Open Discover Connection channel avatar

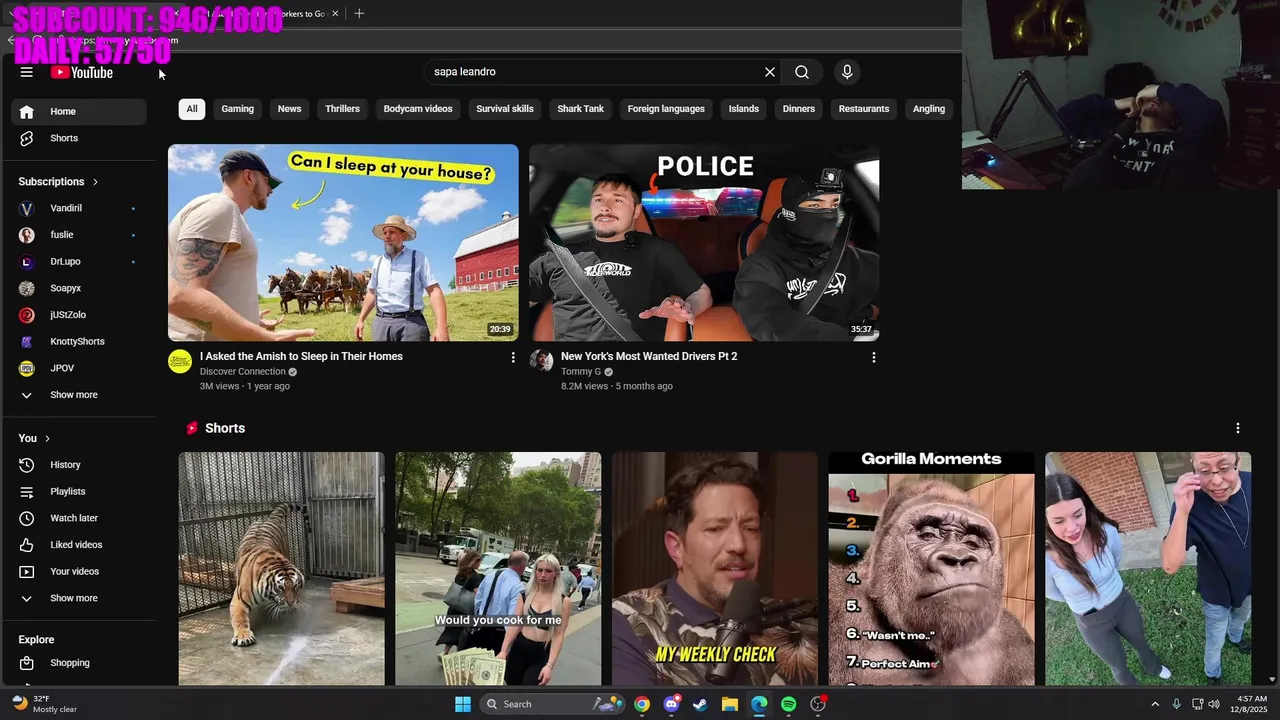180,361
